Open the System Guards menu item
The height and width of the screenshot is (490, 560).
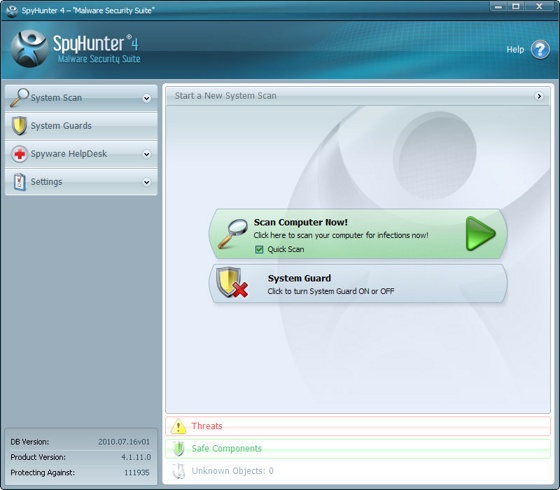click(81, 126)
